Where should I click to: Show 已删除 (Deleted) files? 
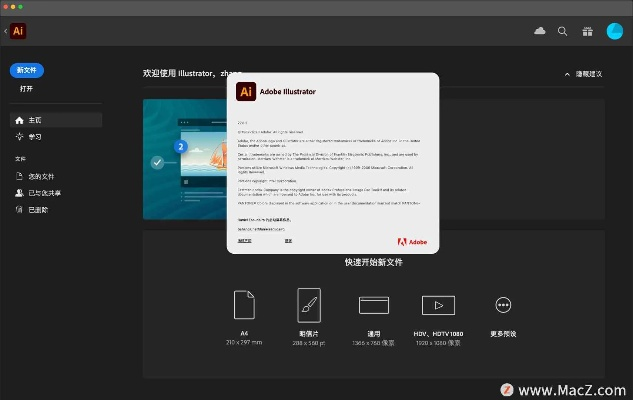pyautogui.click(x=37, y=210)
